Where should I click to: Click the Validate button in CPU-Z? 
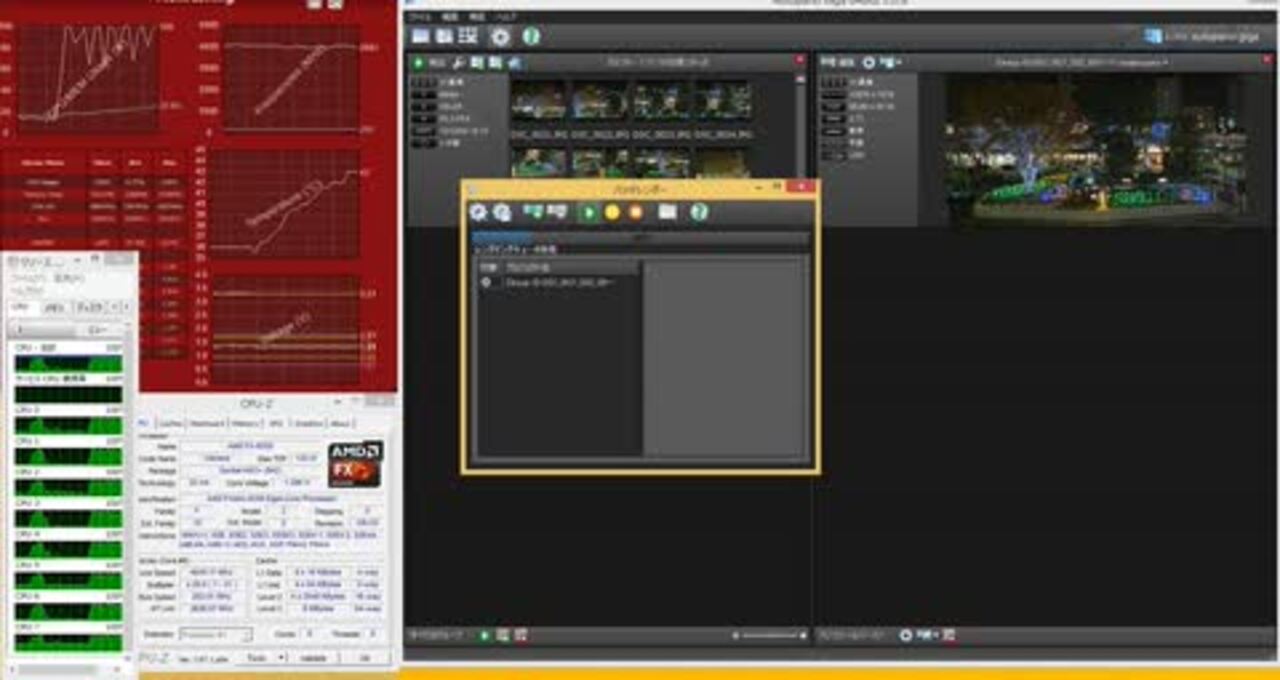pos(315,656)
